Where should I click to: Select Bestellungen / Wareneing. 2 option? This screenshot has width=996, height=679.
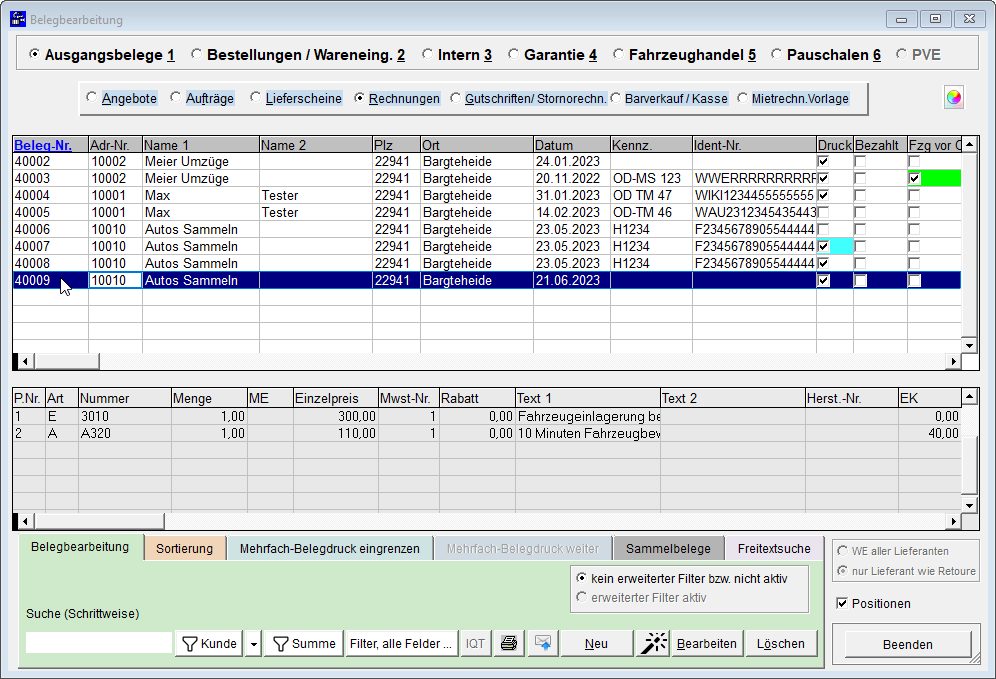coord(196,55)
